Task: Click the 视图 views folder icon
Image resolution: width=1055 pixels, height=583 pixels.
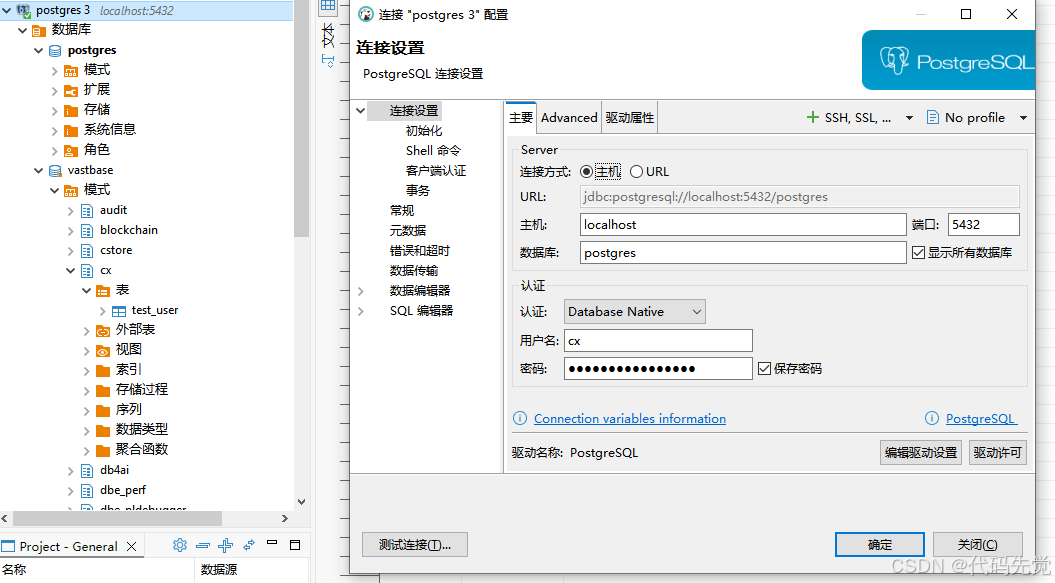Action: coord(103,351)
